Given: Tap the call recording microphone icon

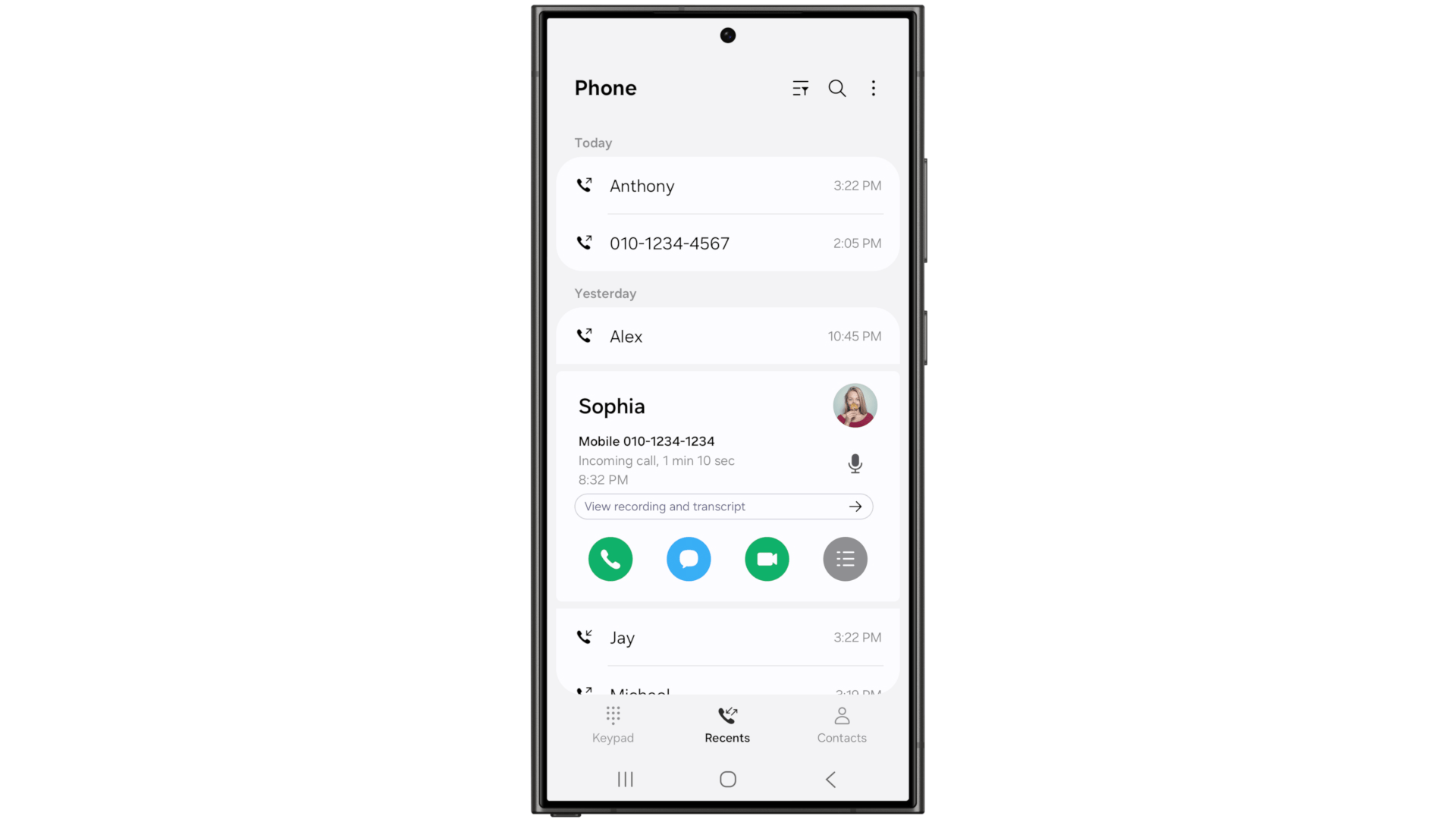Looking at the screenshot, I should point(855,463).
